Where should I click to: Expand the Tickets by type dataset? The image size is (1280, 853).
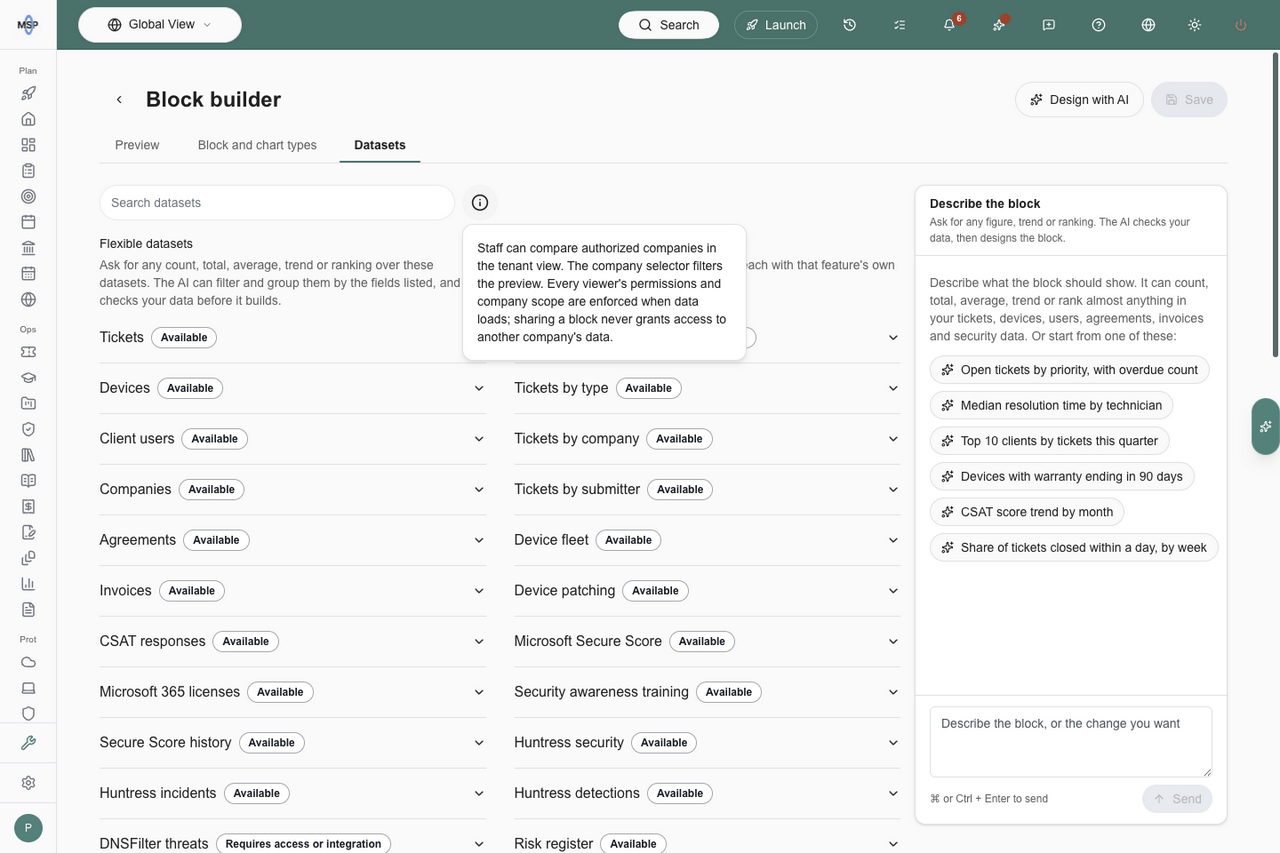click(x=707, y=388)
